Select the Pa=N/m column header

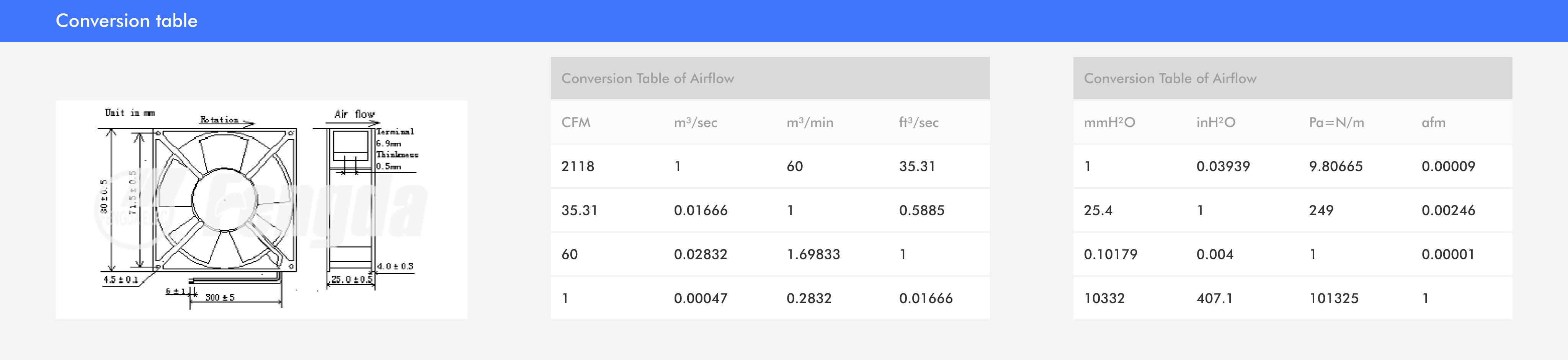pyautogui.click(x=1336, y=122)
